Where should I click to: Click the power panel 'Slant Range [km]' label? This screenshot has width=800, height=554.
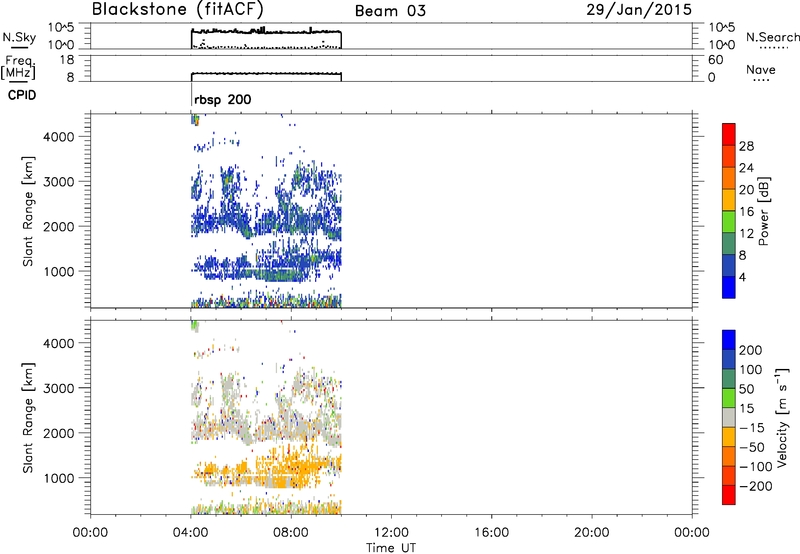[x=28, y=211]
